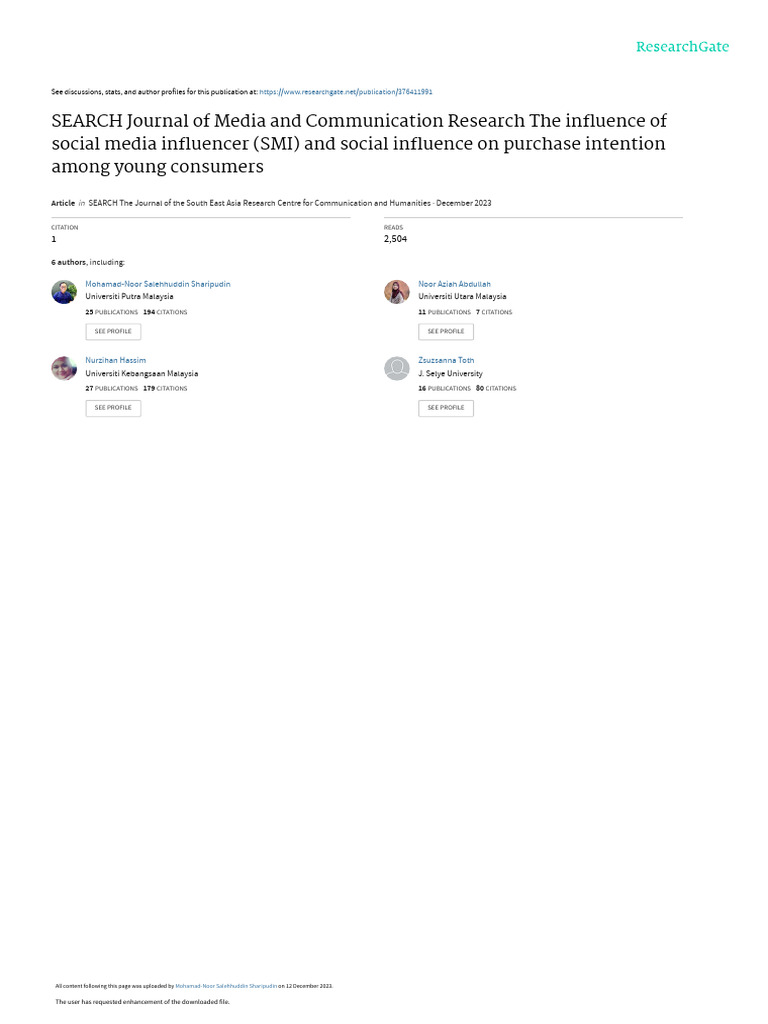Open Zsuzsanna Toth author name link

pyautogui.click(x=446, y=360)
